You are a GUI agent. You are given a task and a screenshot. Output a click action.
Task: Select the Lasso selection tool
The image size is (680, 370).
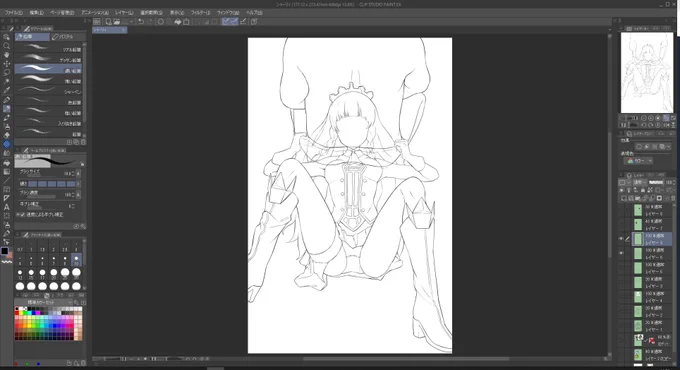point(7,72)
